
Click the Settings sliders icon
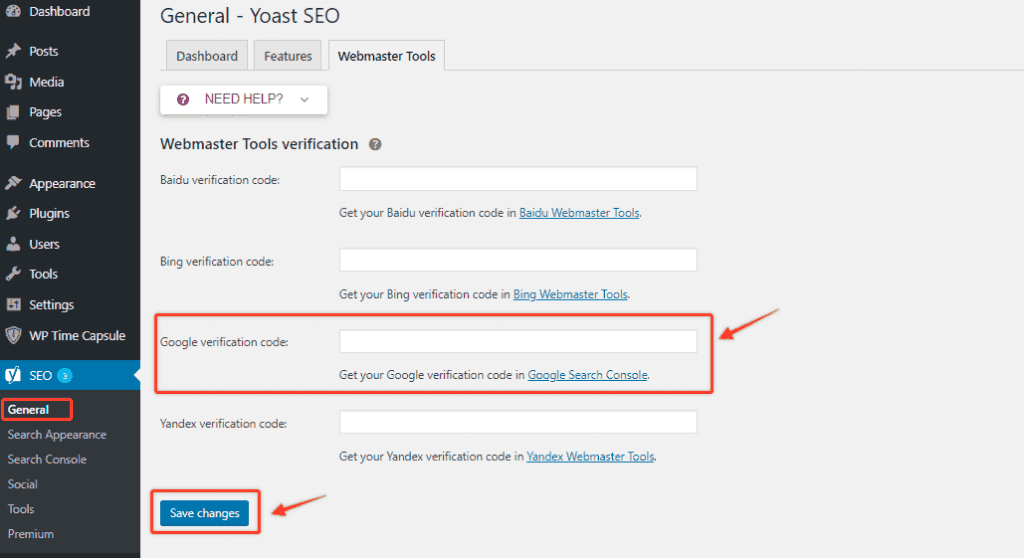pyautogui.click(x=13, y=304)
